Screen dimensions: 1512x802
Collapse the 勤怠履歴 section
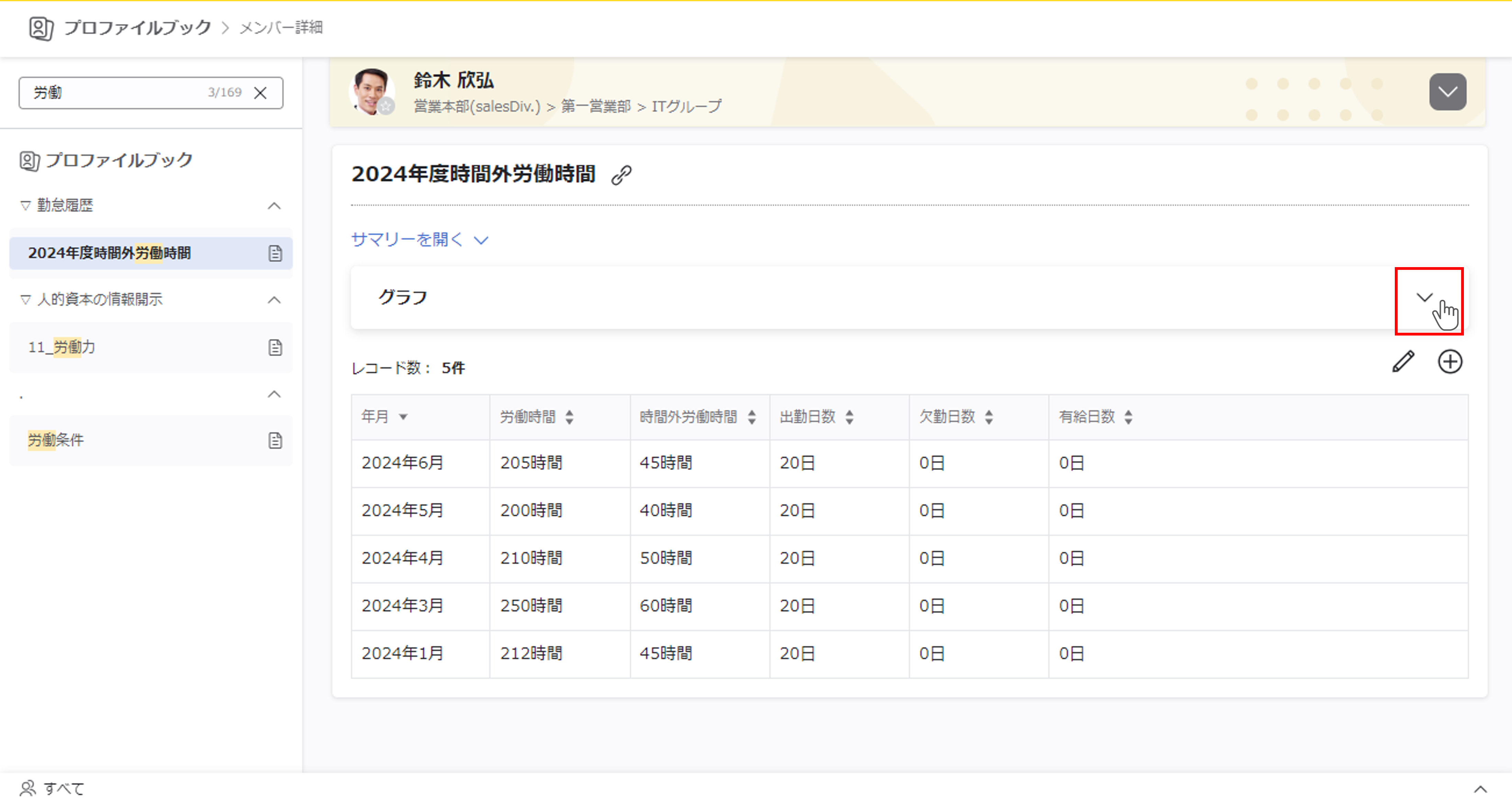tap(274, 206)
